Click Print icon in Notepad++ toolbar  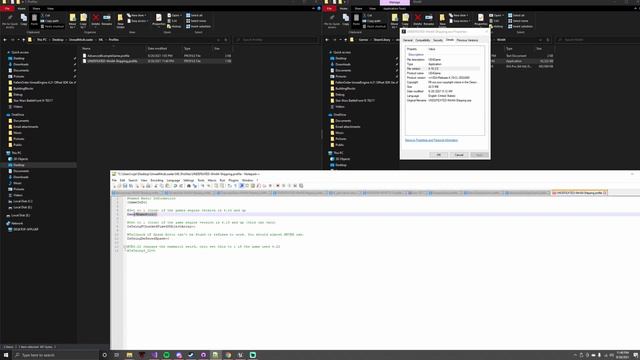coord(148,186)
